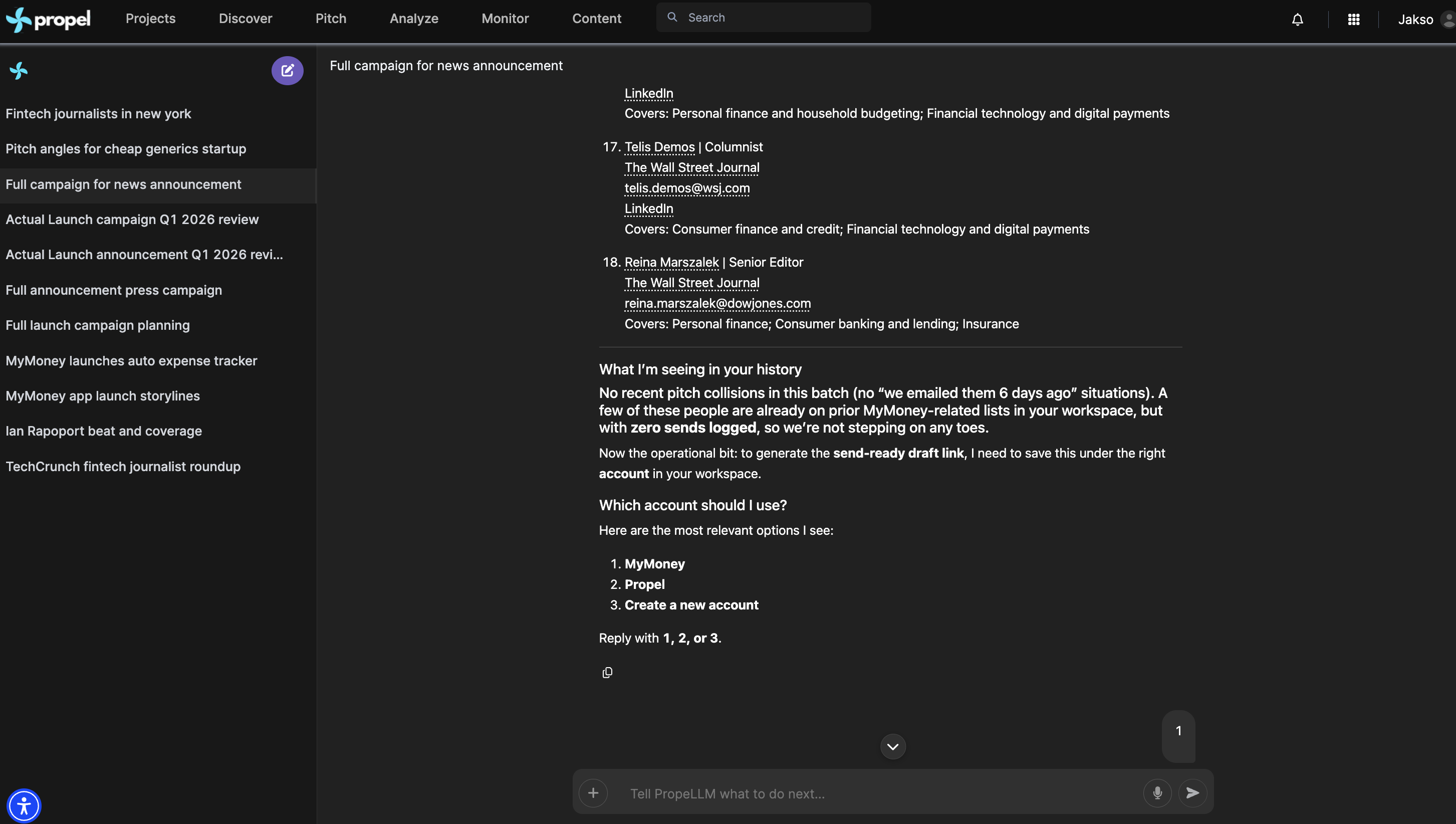Click the Propel logo home
This screenshot has height=824, width=1456.
(x=48, y=20)
